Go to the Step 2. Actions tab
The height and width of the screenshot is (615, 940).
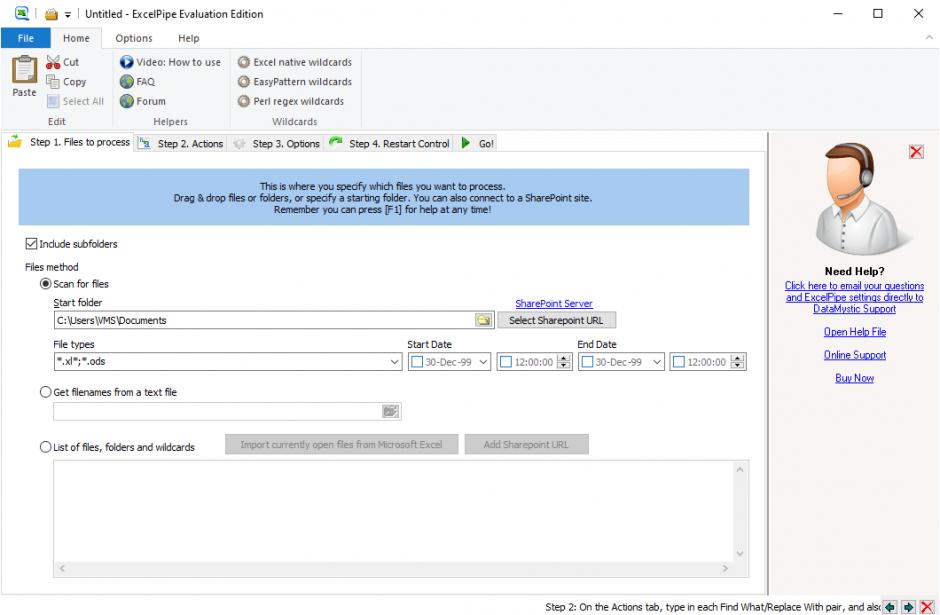click(181, 143)
